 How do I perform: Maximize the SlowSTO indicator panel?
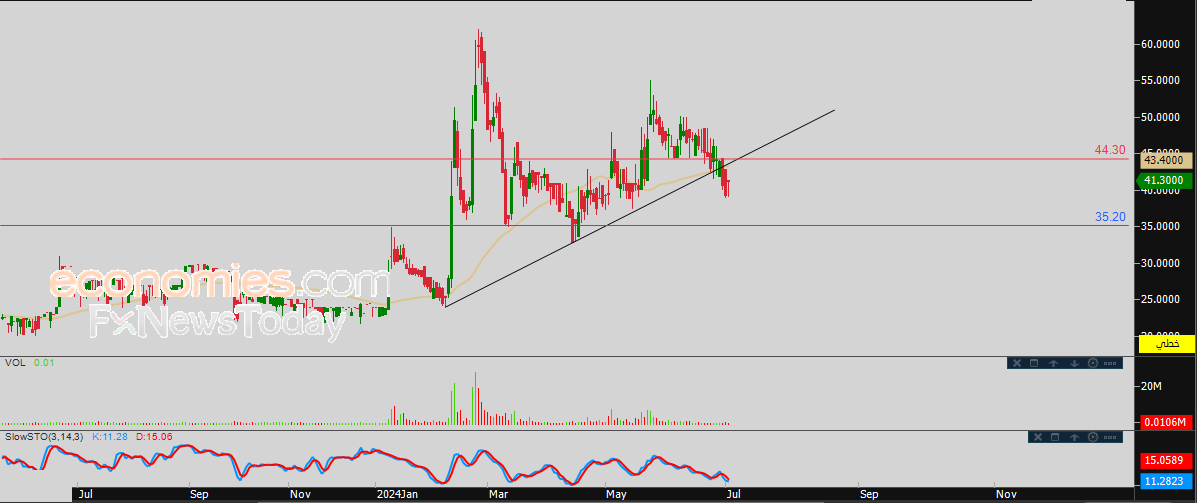1055,437
